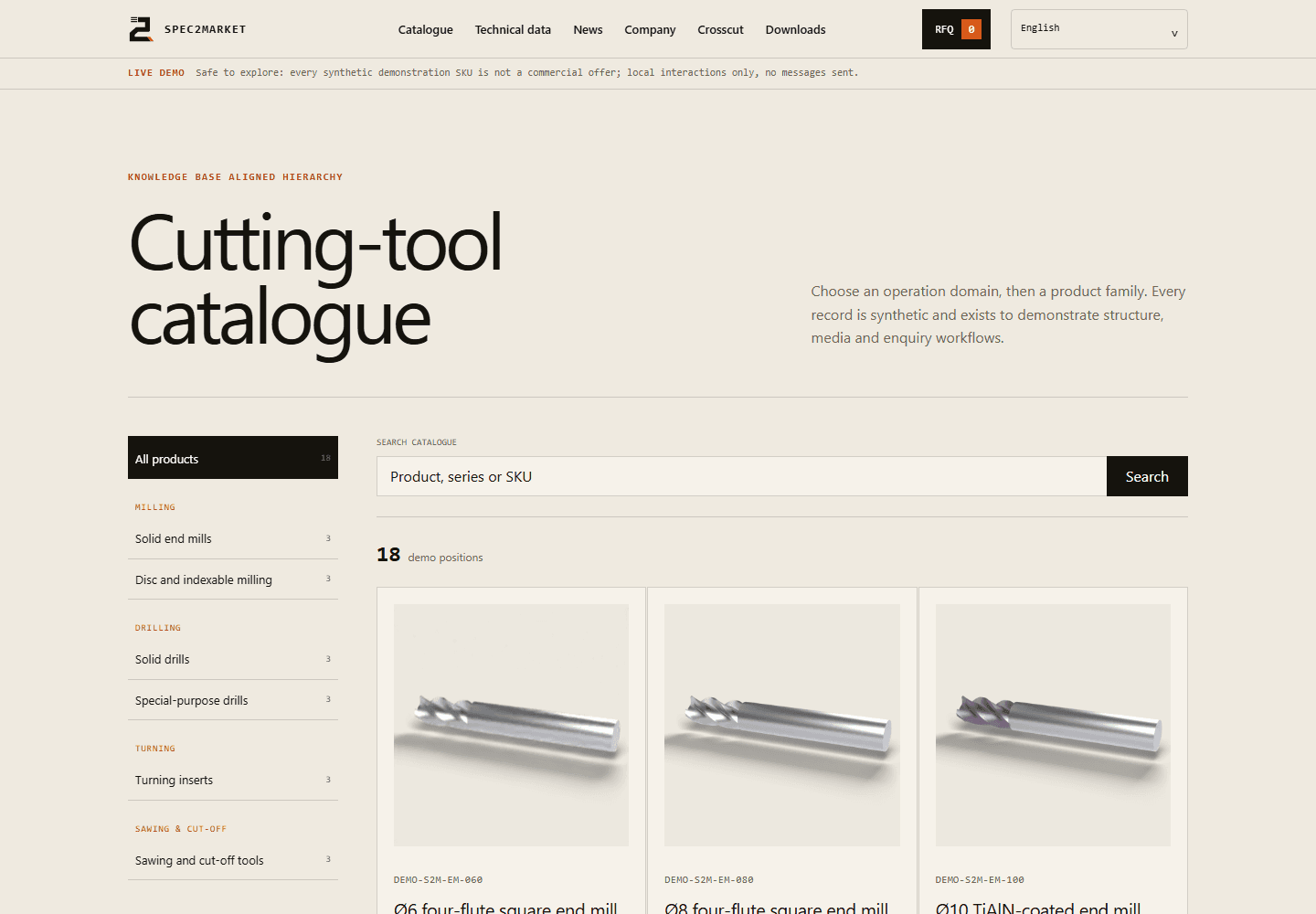
Task: Click the Spec2Market logo icon
Action: click(x=140, y=29)
